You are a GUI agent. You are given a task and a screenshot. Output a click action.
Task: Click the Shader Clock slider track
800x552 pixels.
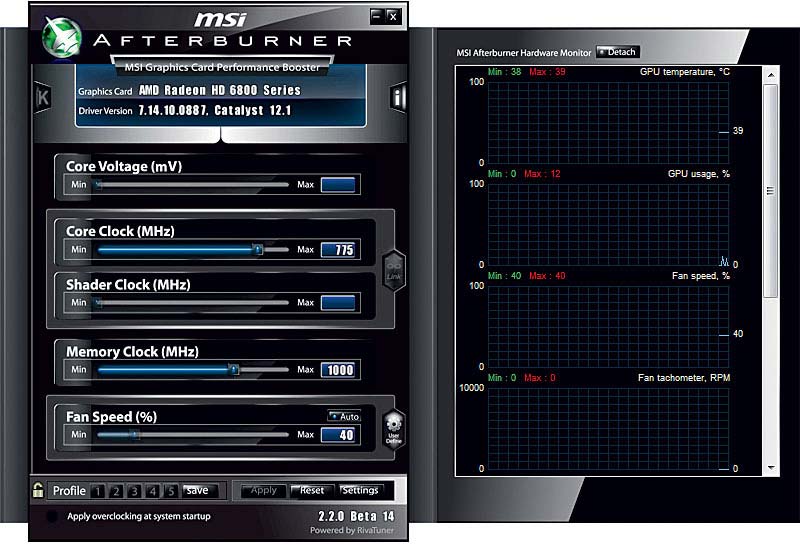coord(192,303)
